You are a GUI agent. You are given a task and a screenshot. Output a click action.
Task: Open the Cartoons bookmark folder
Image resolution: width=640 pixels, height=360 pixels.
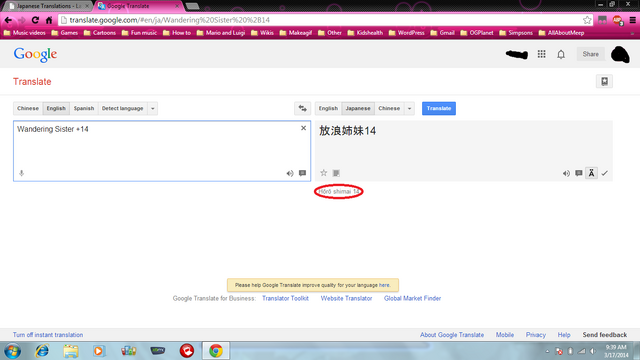click(x=100, y=33)
